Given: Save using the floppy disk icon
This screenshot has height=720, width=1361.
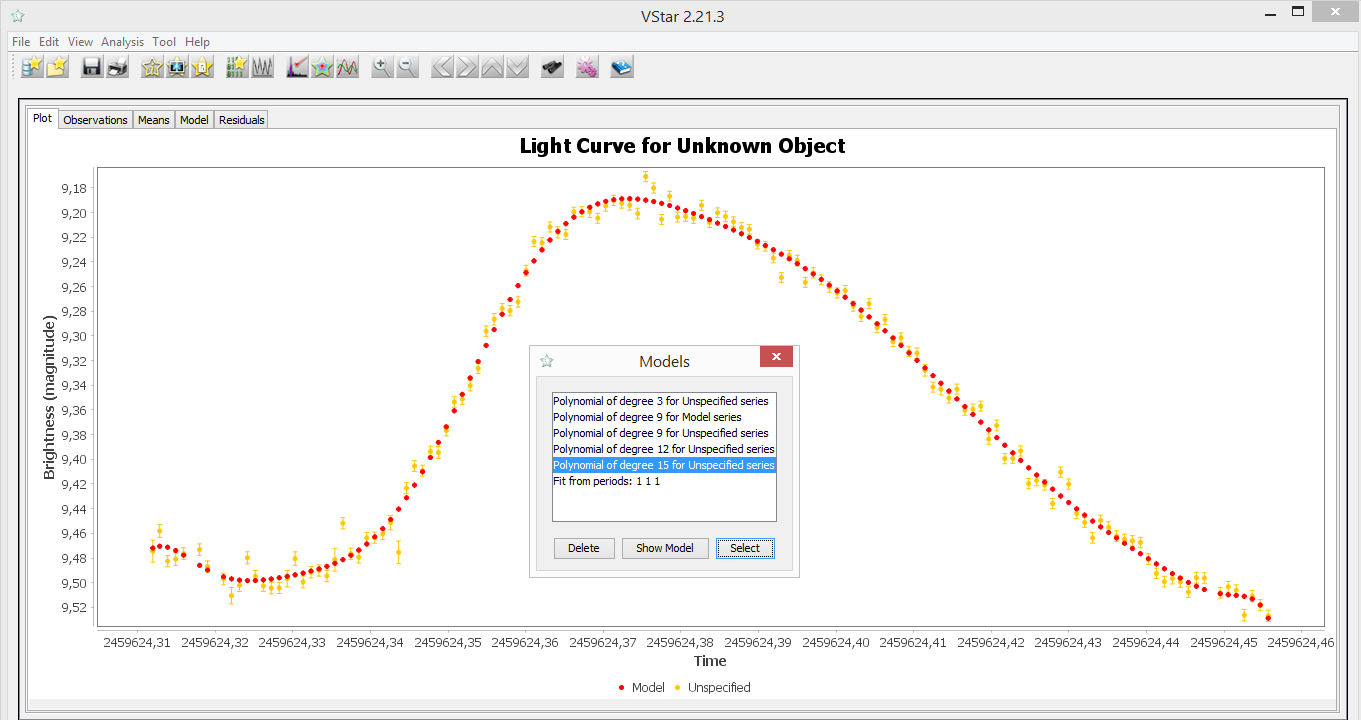Looking at the screenshot, I should click(92, 68).
